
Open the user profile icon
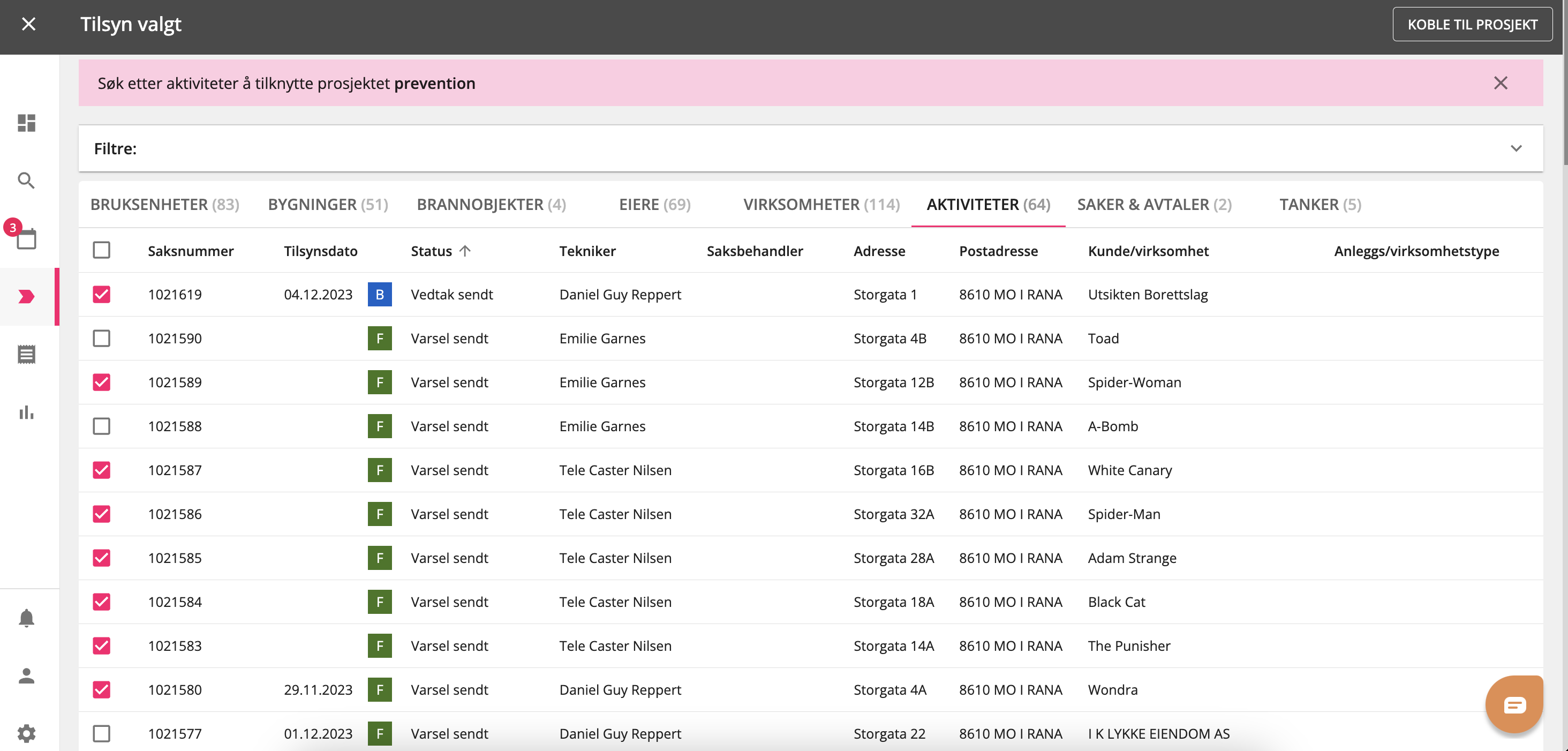pos(26,675)
